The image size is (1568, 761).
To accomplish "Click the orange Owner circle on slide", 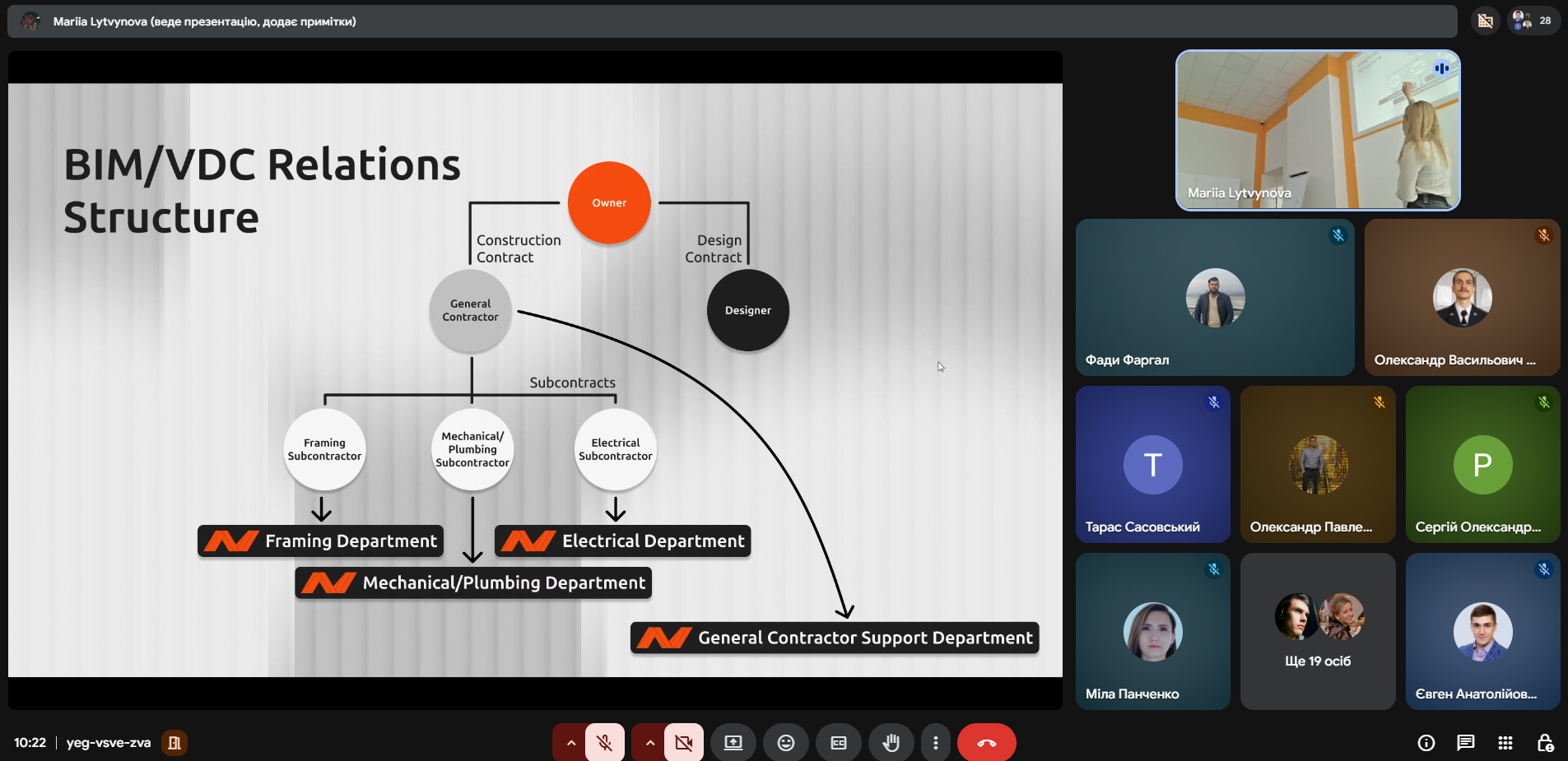I will tap(609, 202).
